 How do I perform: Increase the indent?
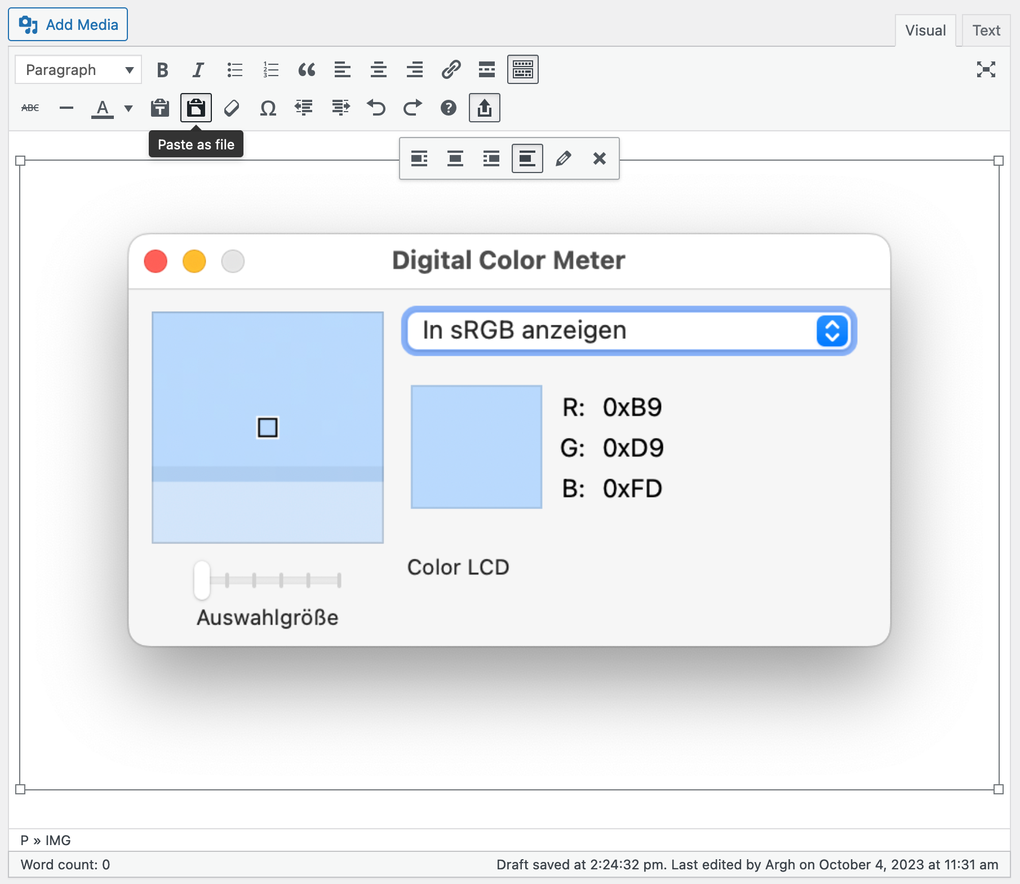click(340, 108)
